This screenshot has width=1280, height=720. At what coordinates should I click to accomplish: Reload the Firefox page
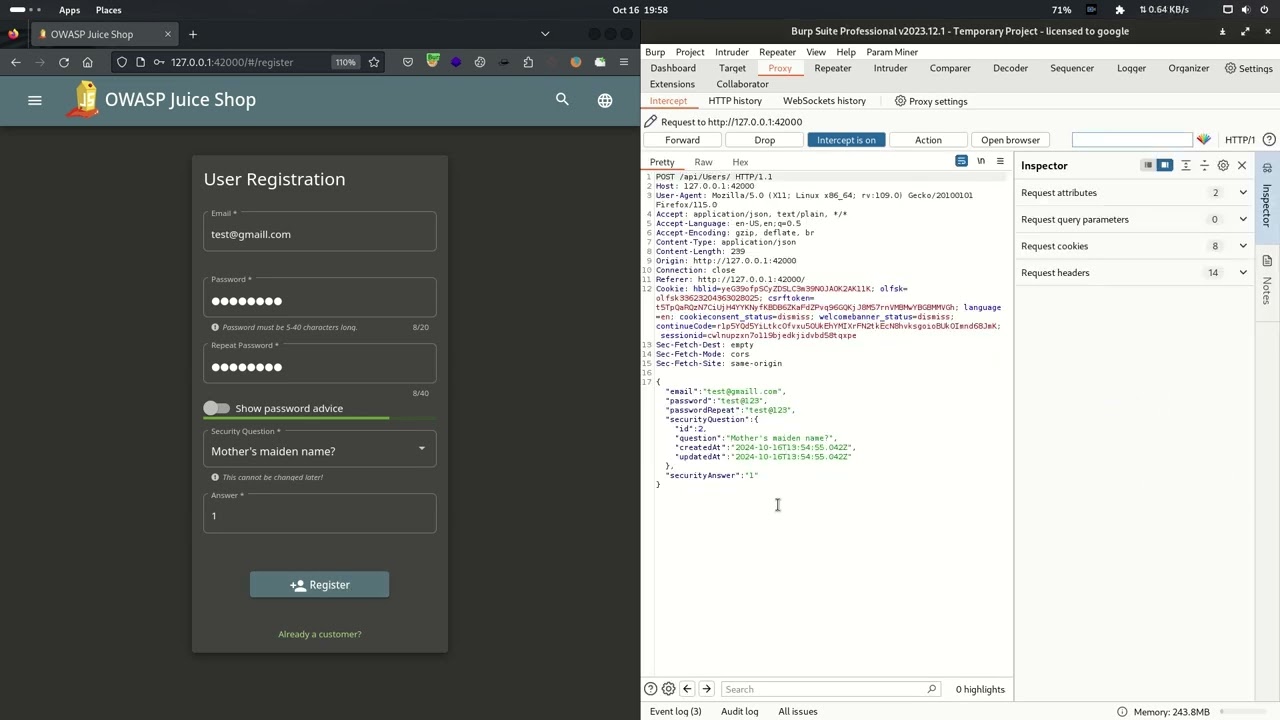64,62
